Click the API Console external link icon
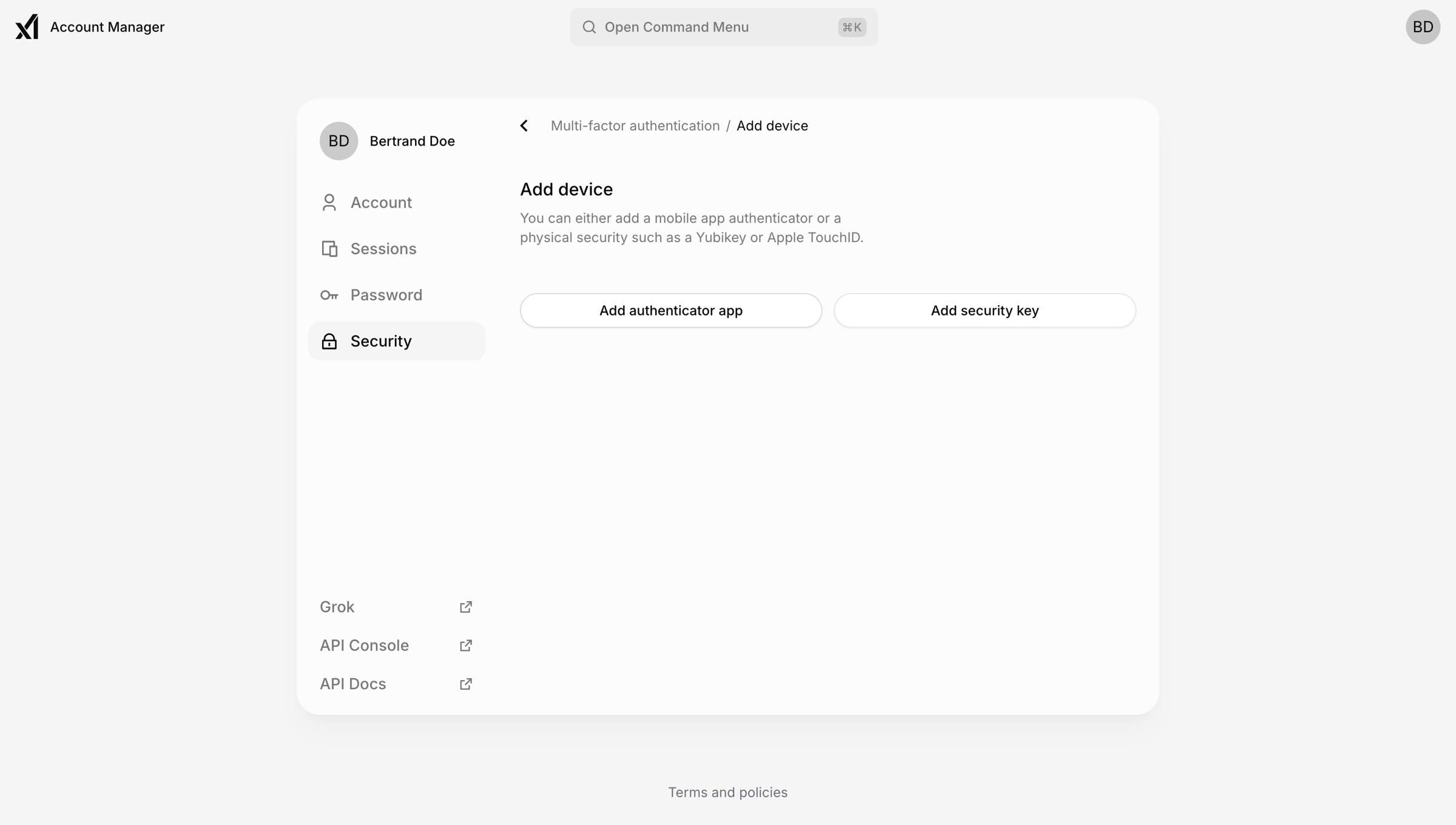The width and height of the screenshot is (1456, 825). click(465, 645)
